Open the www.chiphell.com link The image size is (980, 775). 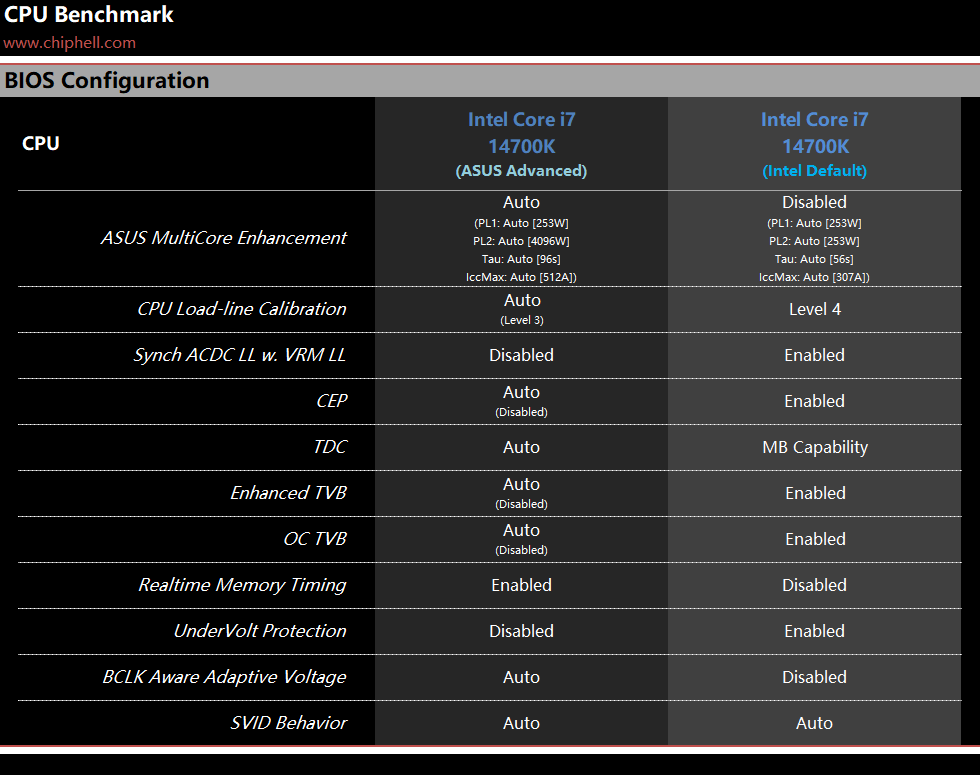(x=69, y=42)
